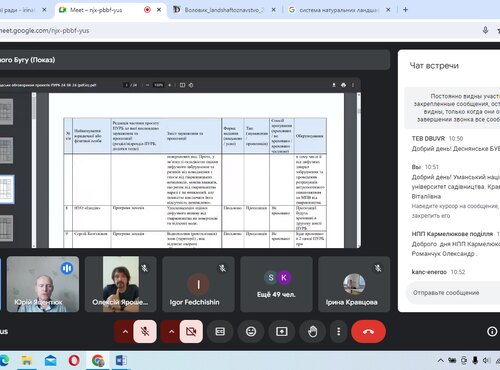Switch to the Воловик_landshaftoznavstvo tab
The image size is (500, 370).
tap(223, 10)
